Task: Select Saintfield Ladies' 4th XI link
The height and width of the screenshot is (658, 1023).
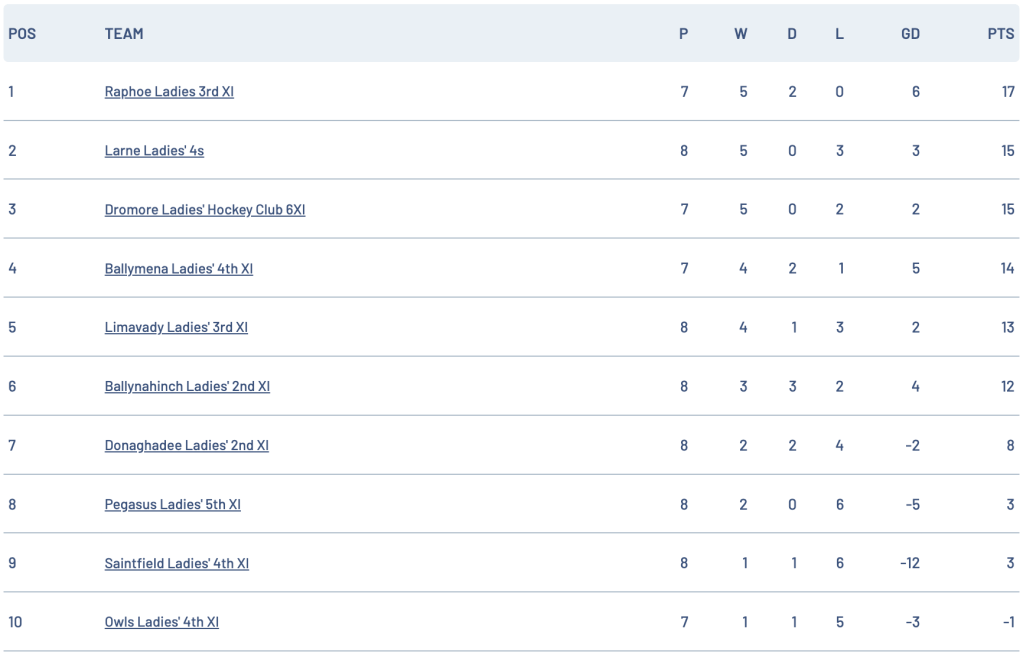Action: click(x=176, y=564)
